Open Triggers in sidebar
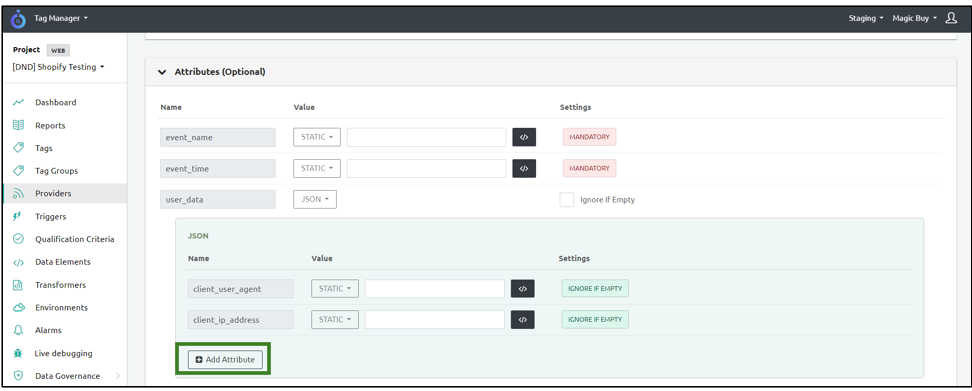The width and height of the screenshot is (972, 391). (51, 216)
